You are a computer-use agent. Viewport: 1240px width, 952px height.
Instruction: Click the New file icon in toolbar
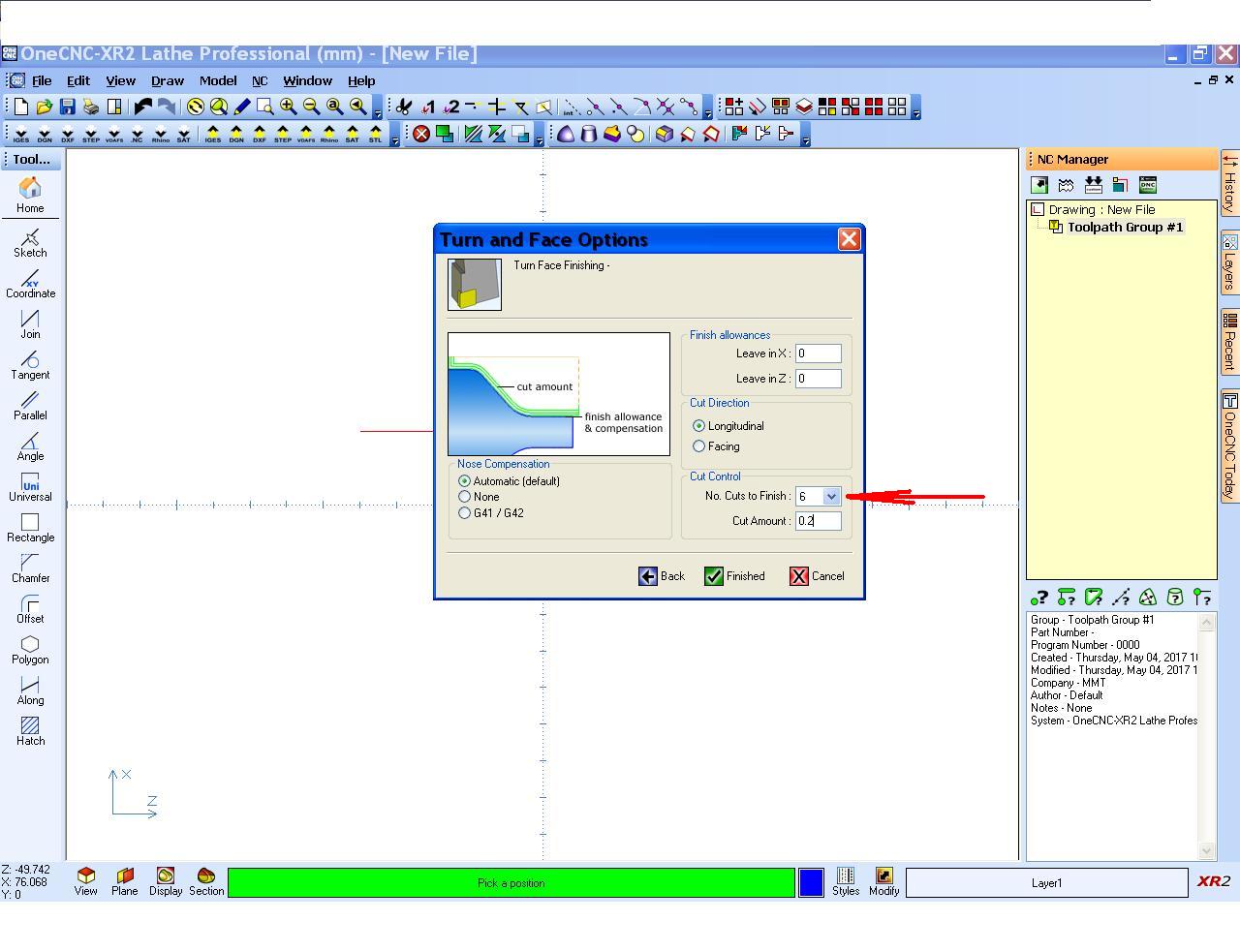tap(21, 107)
